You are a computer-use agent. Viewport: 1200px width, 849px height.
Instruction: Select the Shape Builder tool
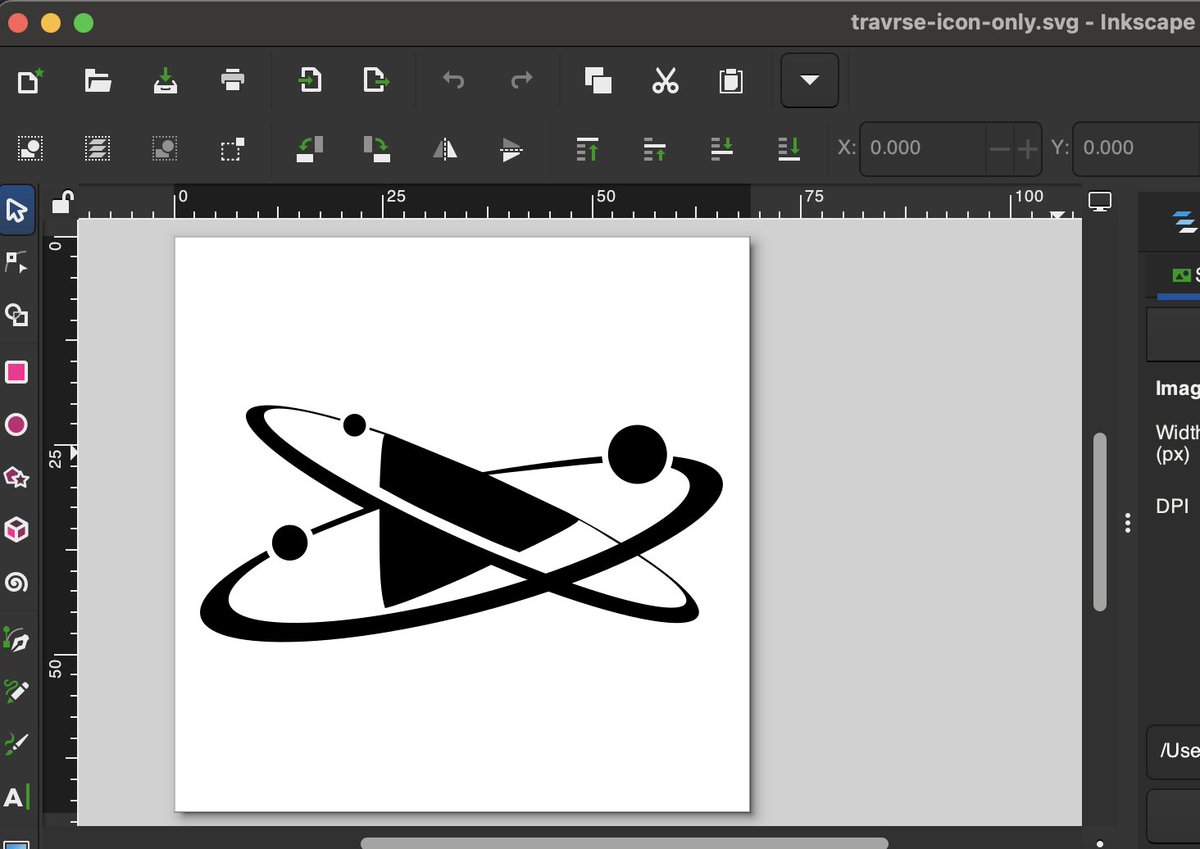pos(16,316)
